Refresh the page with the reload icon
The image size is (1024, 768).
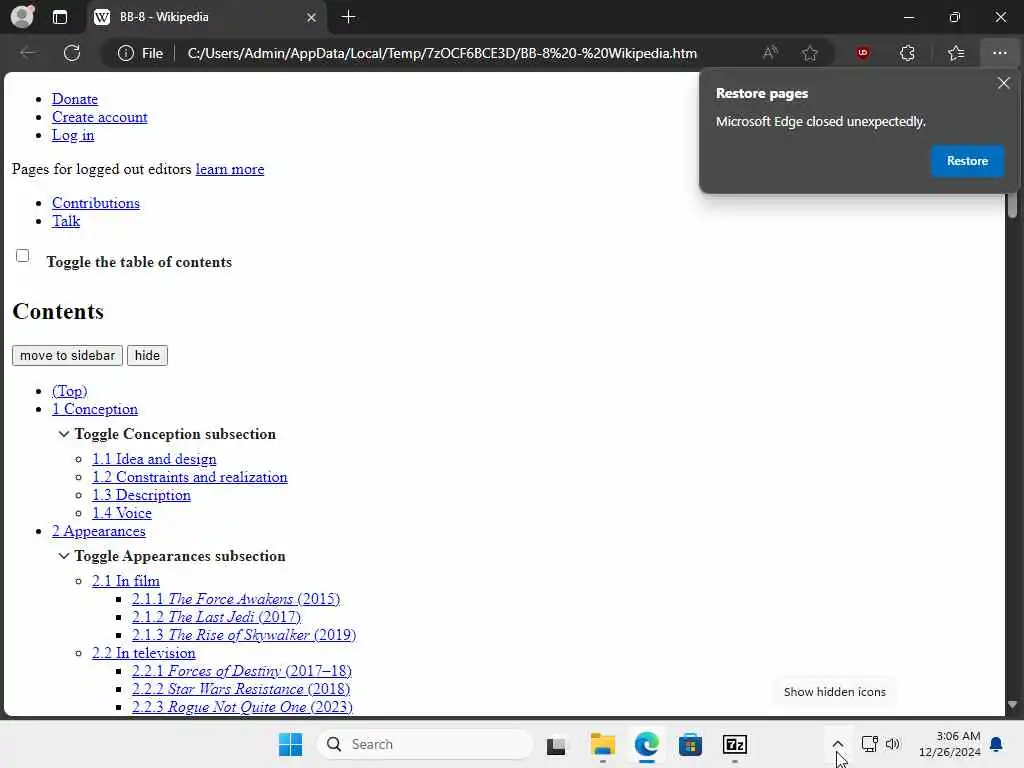point(72,53)
